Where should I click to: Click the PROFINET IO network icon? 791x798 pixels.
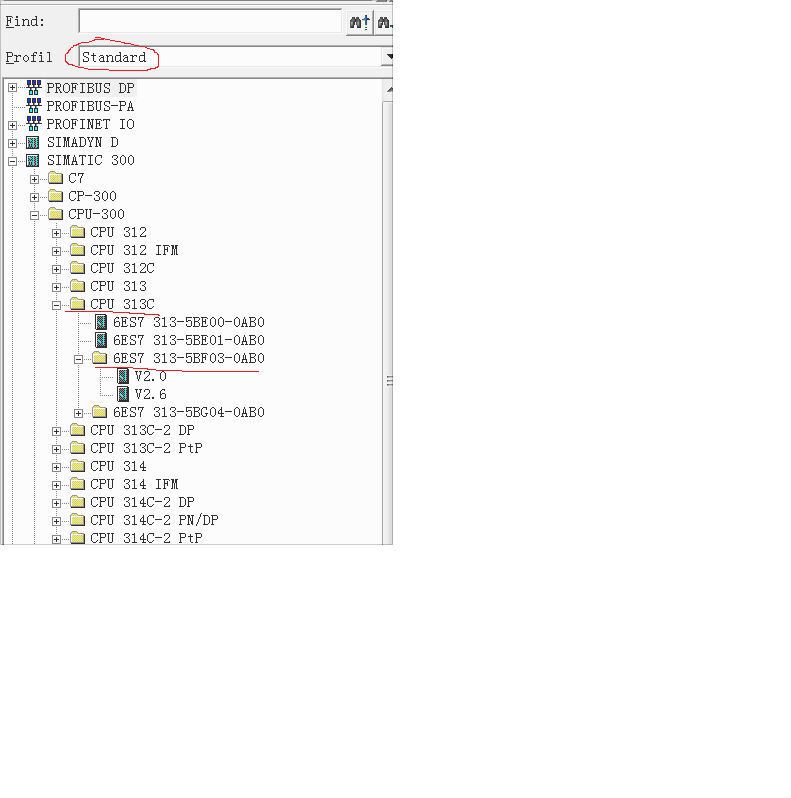(34, 124)
